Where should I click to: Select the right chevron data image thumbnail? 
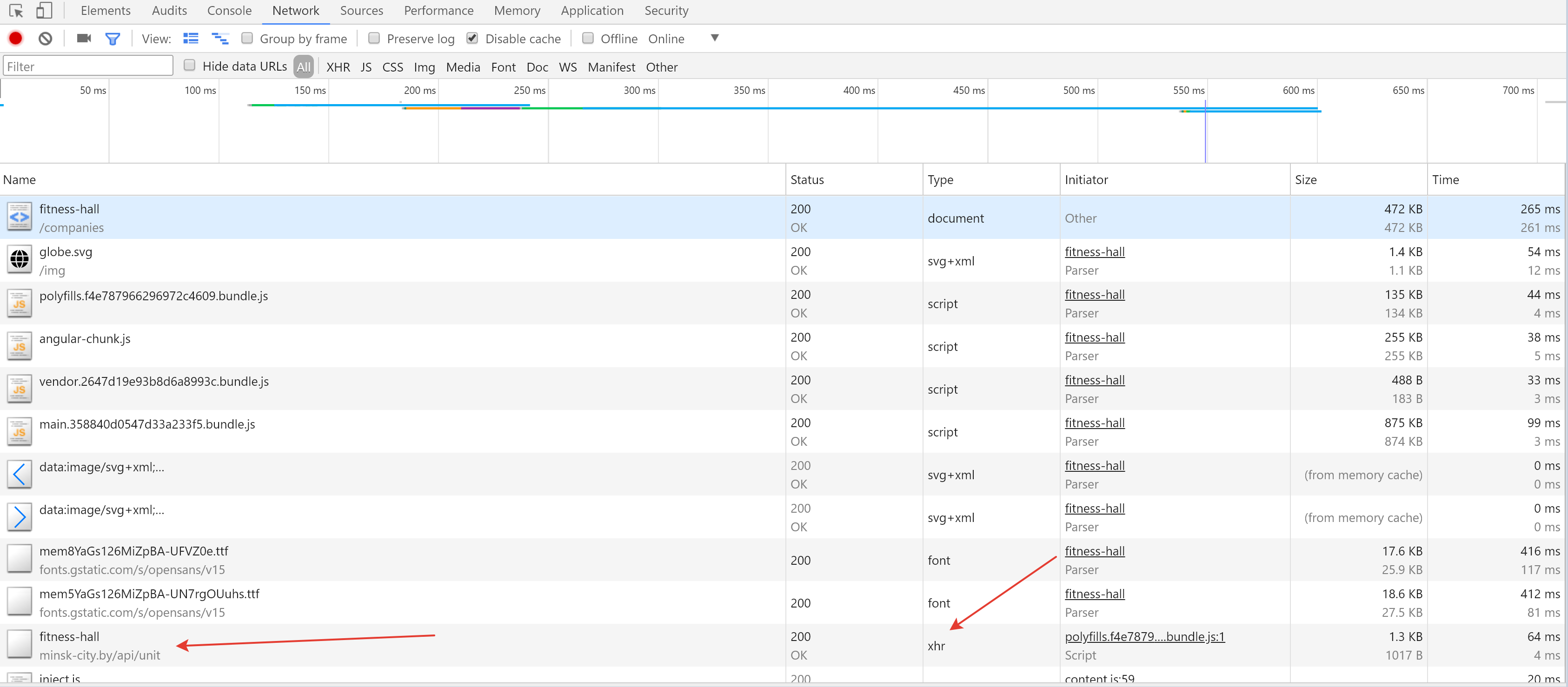point(20,516)
